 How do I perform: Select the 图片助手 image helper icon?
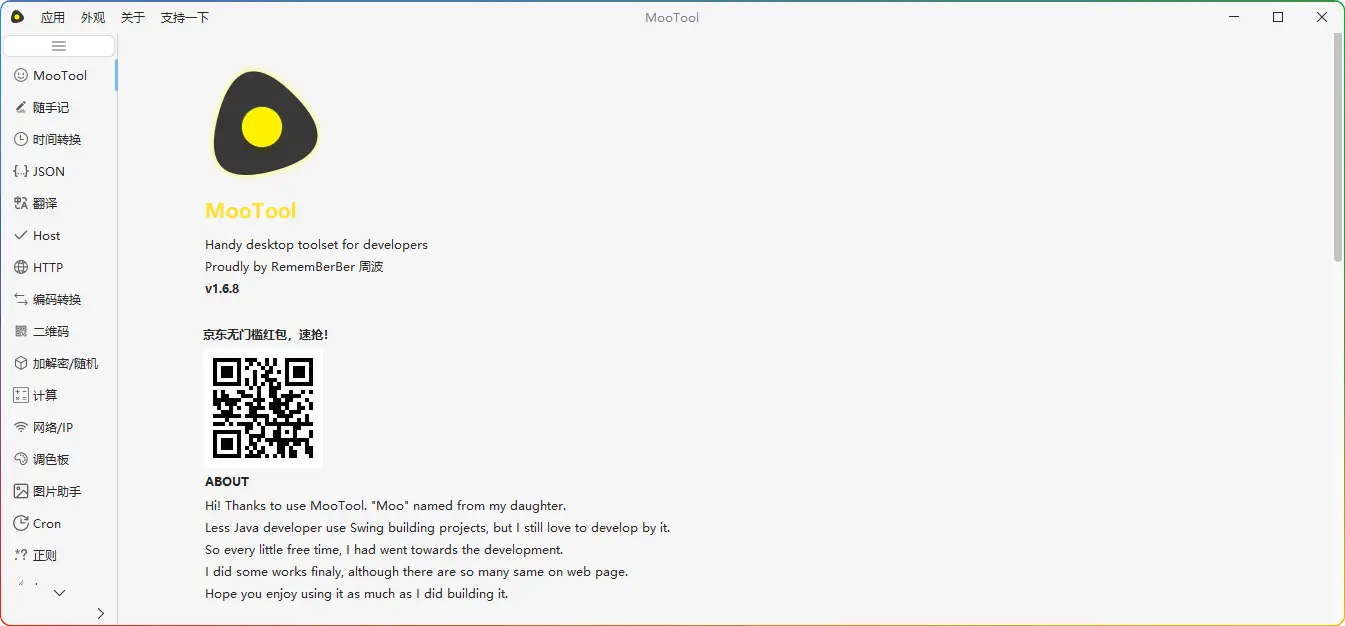point(21,491)
